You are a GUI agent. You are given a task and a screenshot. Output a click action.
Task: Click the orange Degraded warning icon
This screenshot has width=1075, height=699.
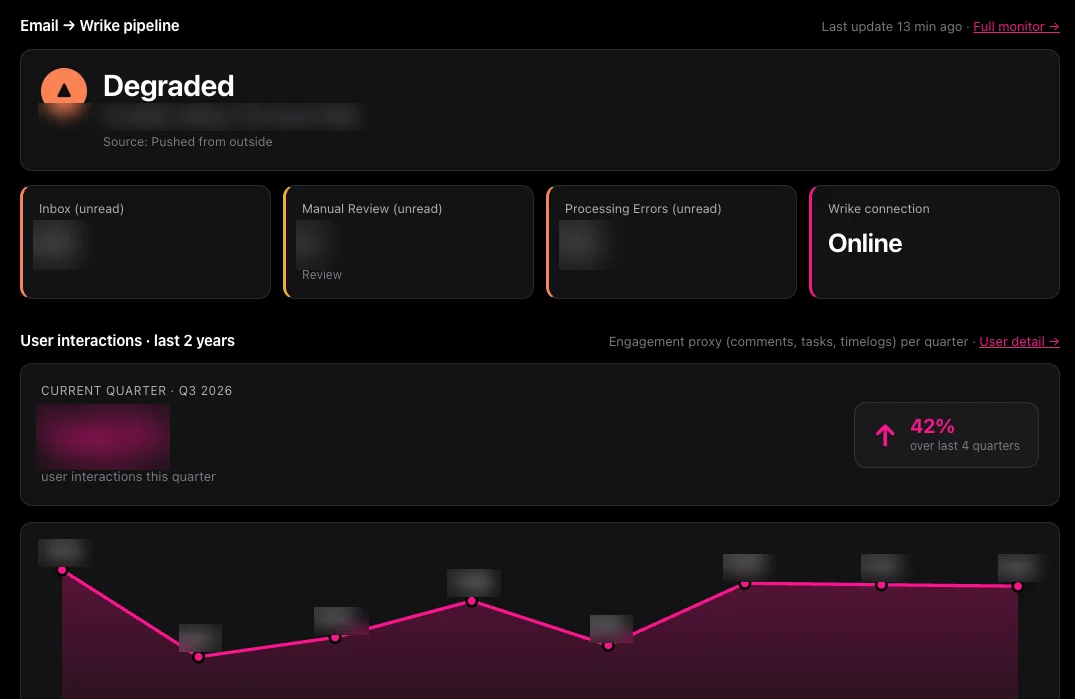tap(64, 90)
